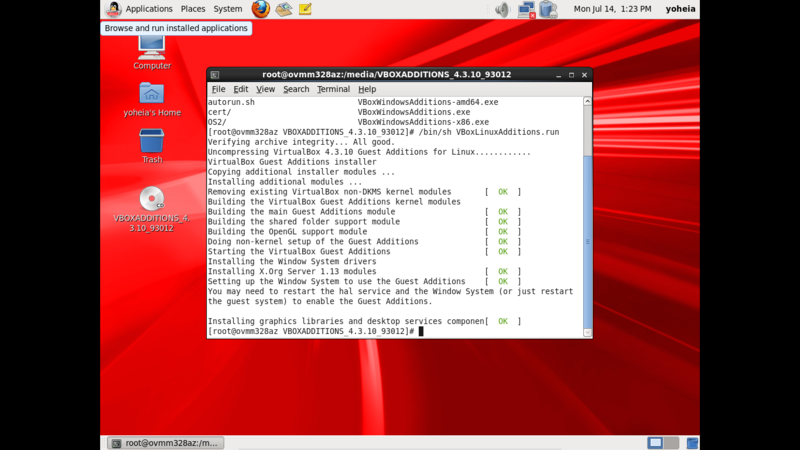Click the date and time clock
Screen dimensions: 800x450
(612, 9)
